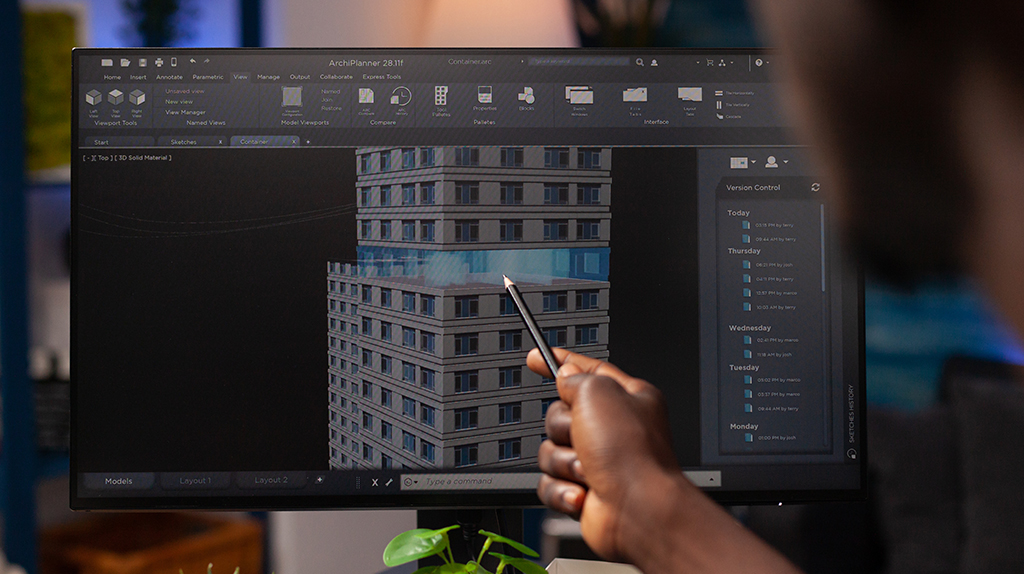Open the Blocks palette
Image resolution: width=1024 pixels, height=574 pixels.
tap(526, 95)
